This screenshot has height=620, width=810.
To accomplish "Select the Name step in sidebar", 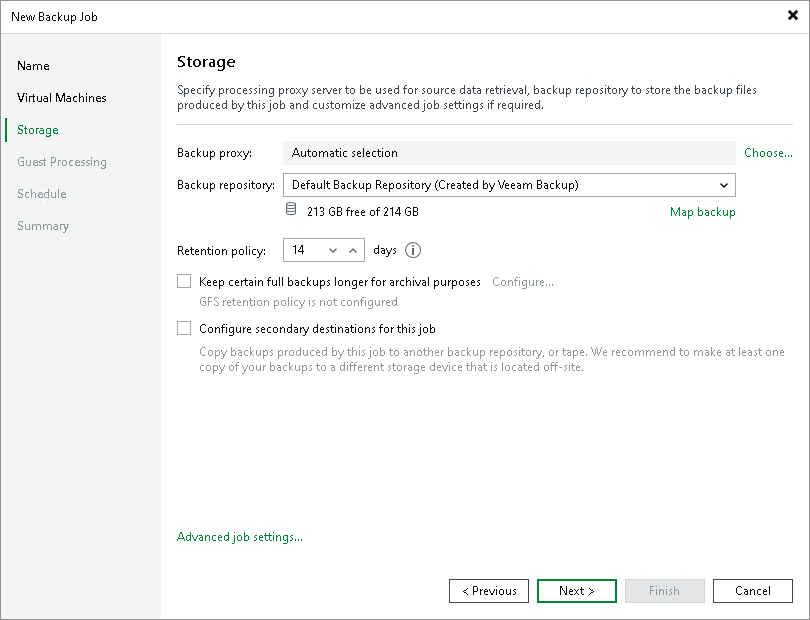I will 33,66.
